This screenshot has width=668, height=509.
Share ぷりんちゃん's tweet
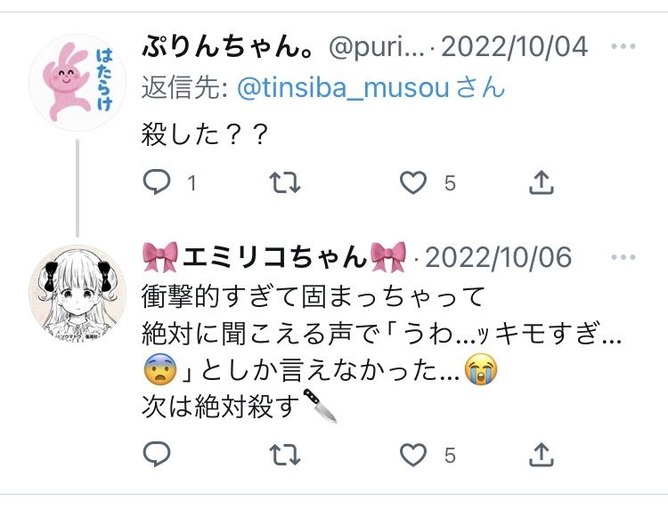(541, 182)
